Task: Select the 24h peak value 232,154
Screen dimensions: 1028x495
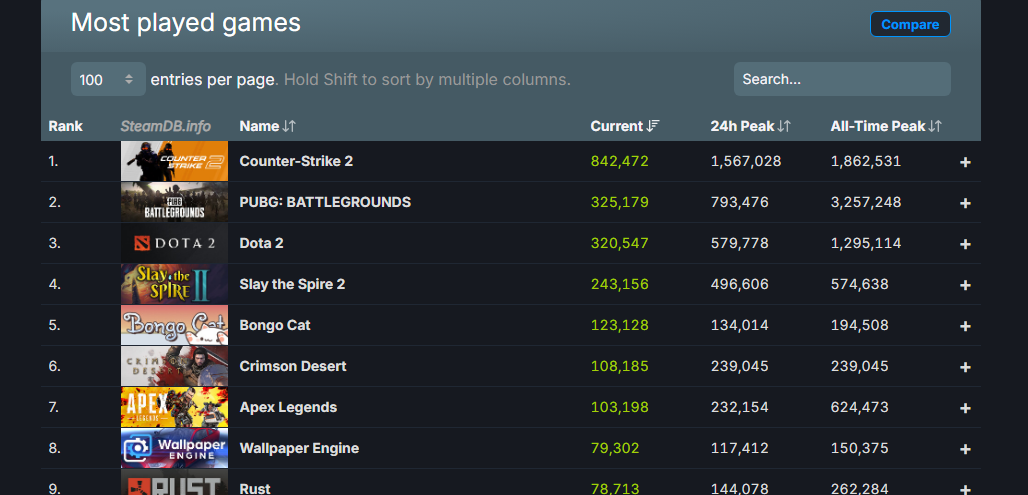Action: click(740, 407)
